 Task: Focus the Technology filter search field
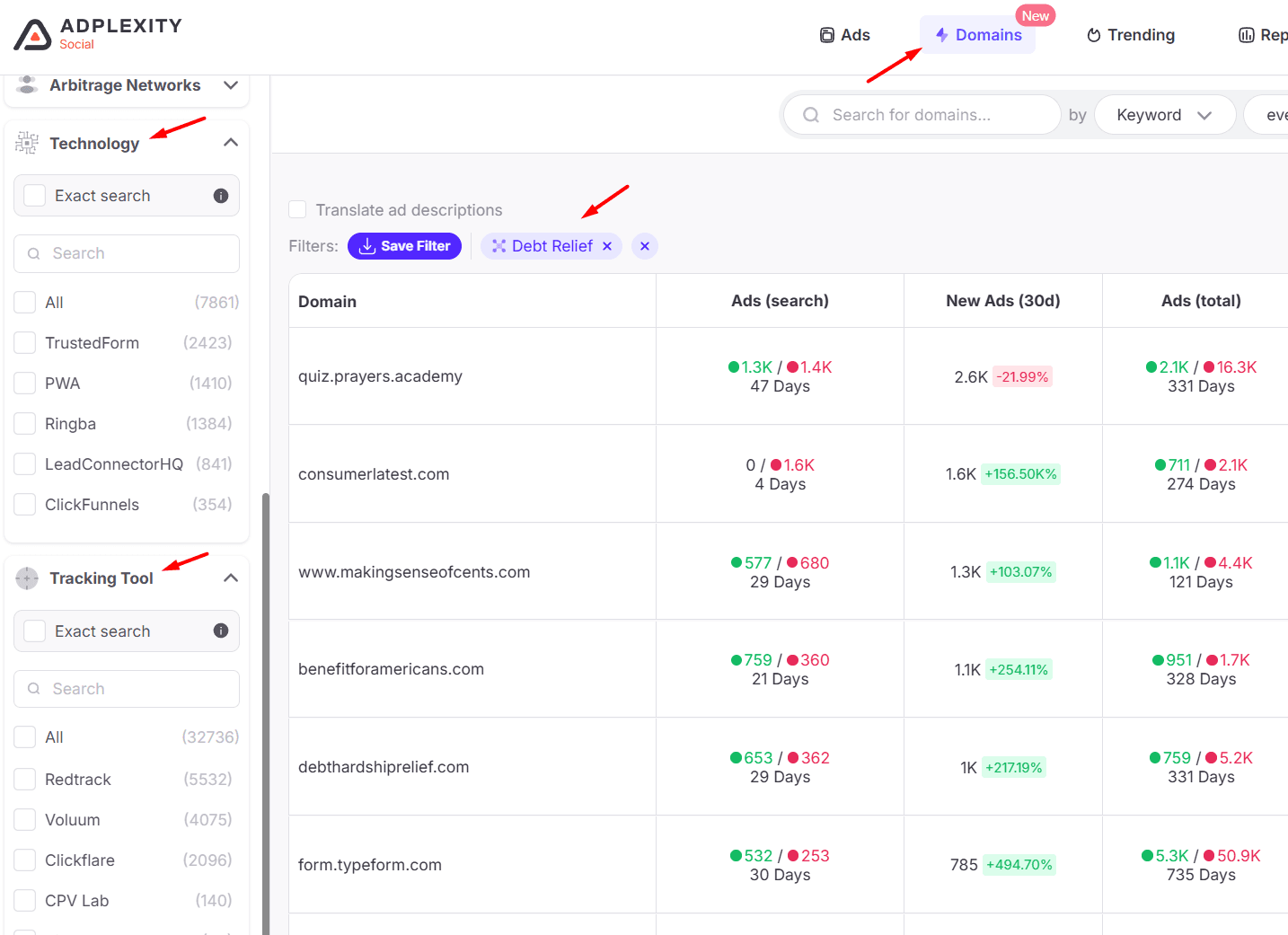[x=127, y=253]
